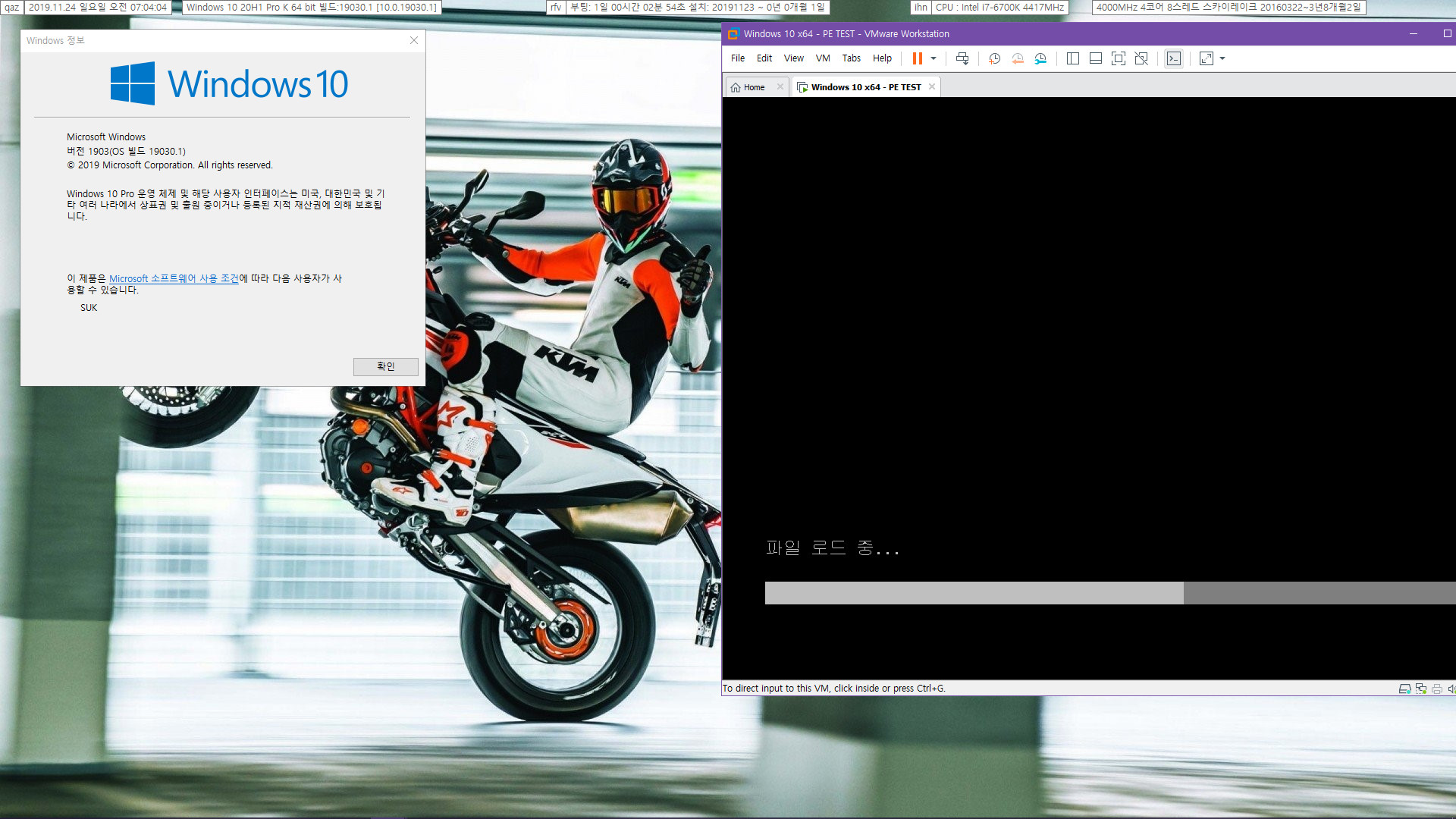Click the sound card status icon
The image size is (1456, 819).
[1451, 689]
